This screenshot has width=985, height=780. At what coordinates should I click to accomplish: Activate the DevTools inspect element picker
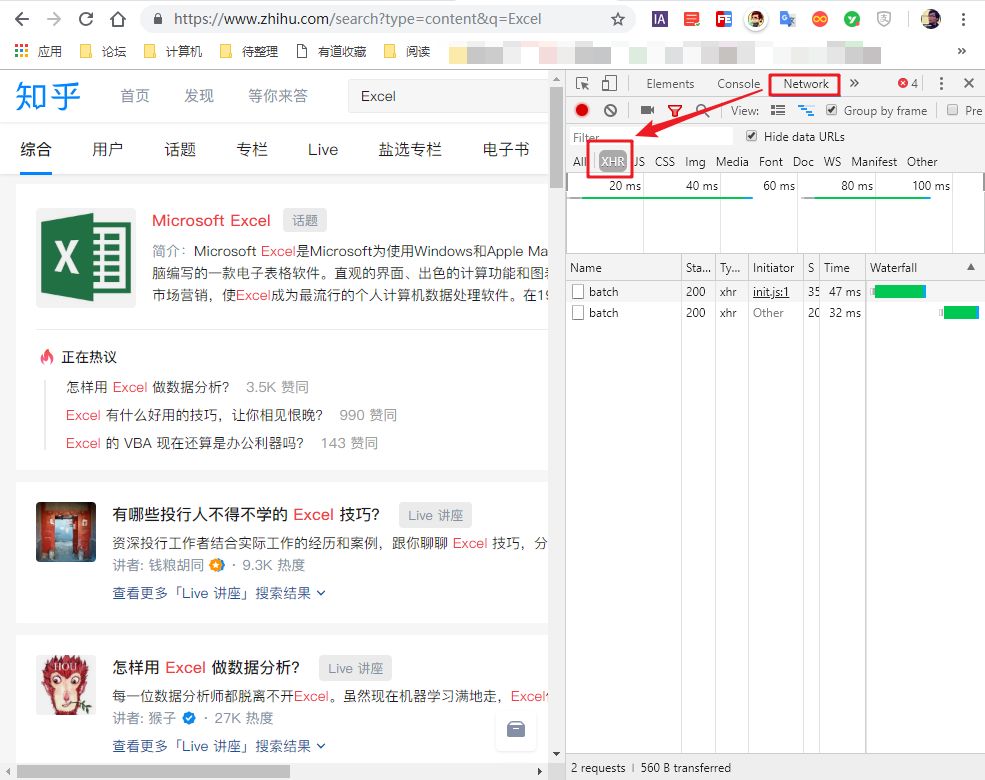(582, 84)
